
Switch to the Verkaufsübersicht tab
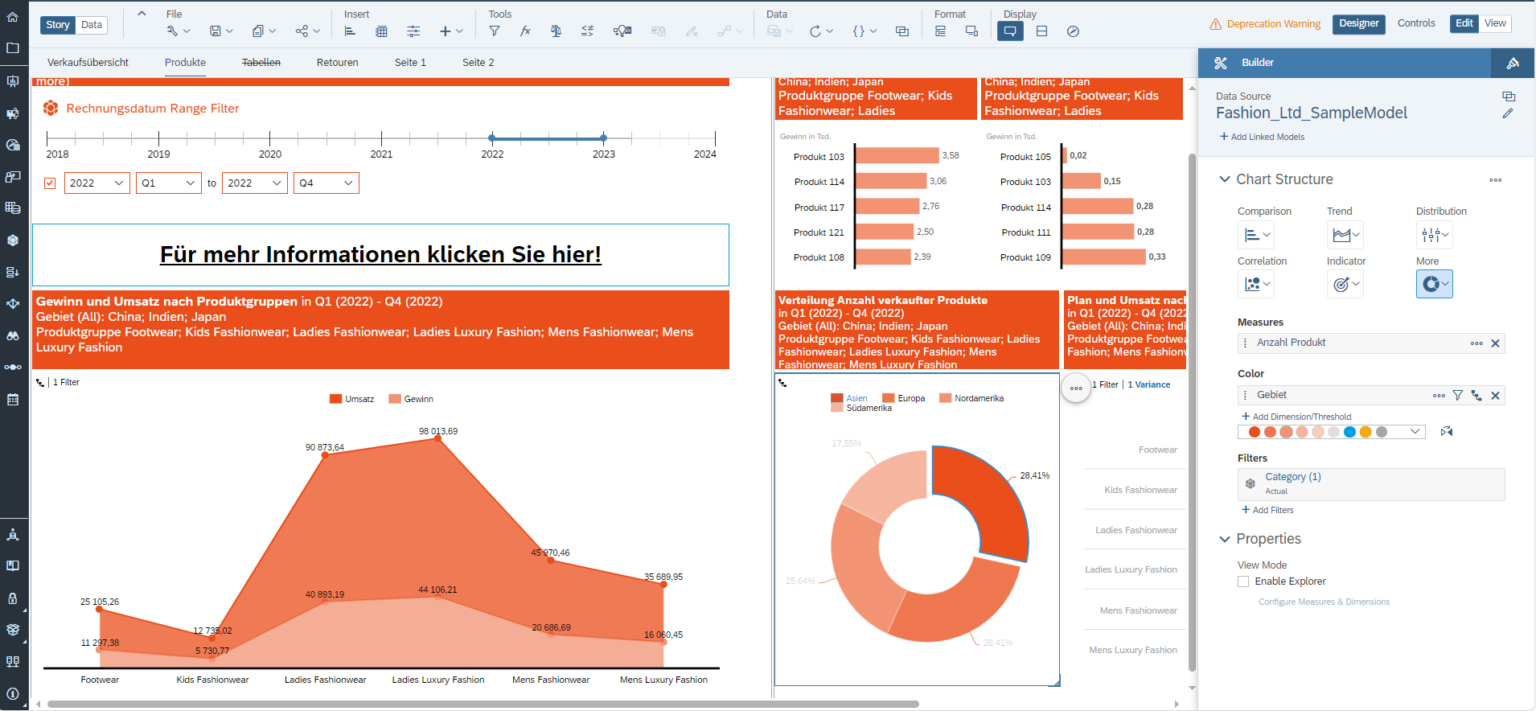click(88, 62)
